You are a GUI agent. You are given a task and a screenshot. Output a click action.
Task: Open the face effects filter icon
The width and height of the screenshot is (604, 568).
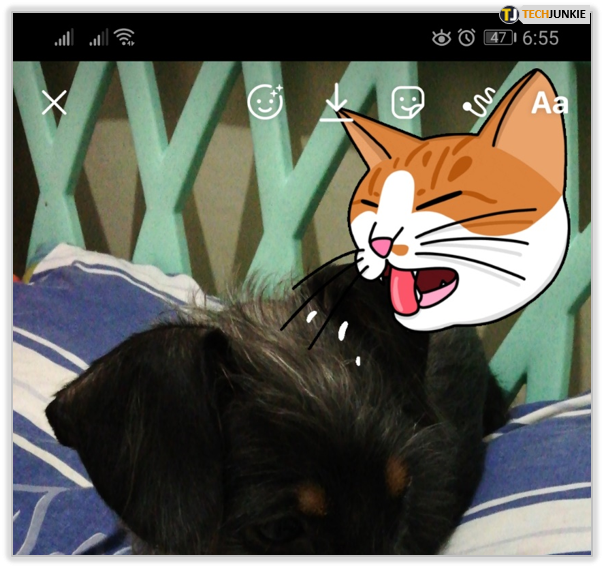pos(265,102)
